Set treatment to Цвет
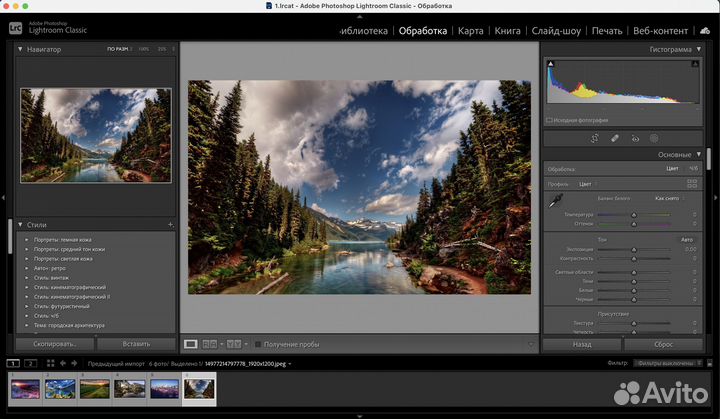720x419 pixels. [x=672, y=169]
